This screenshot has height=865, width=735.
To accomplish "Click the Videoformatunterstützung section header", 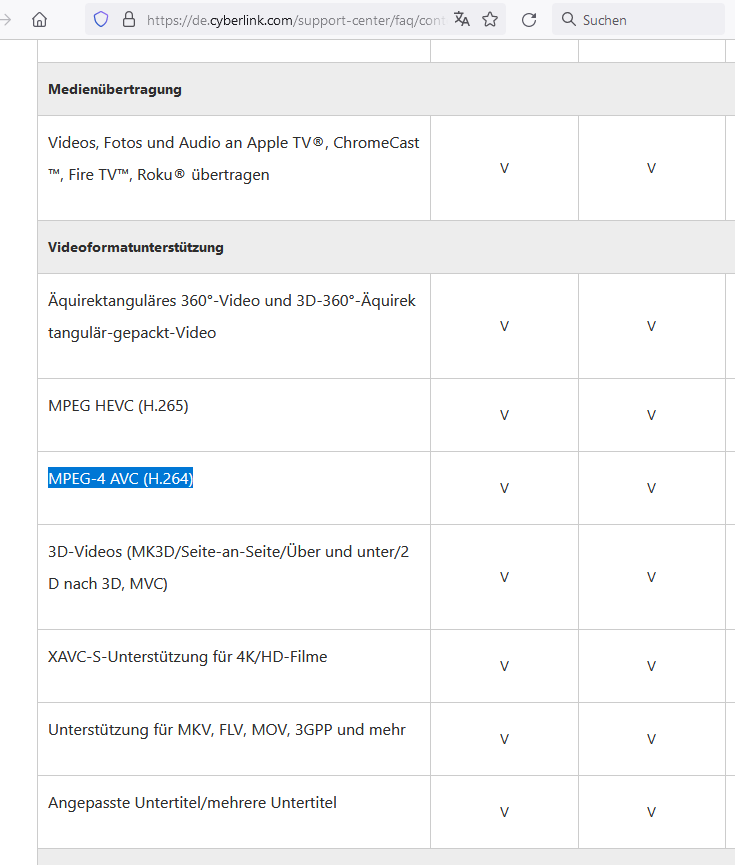I will coord(136,247).
